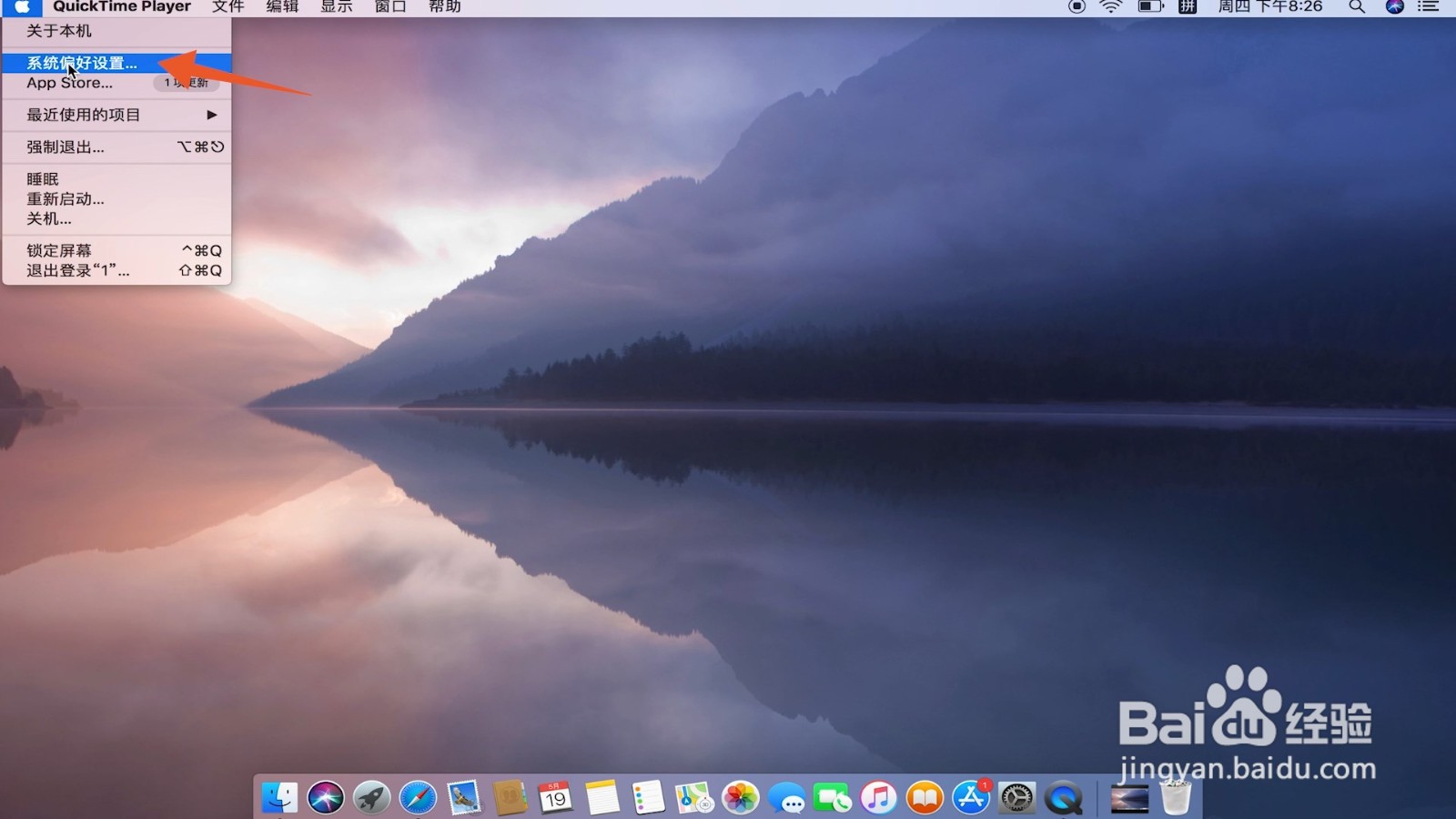Open Contacts book icon in Dock
Image resolution: width=1456 pixels, height=819 pixels.
(x=510, y=798)
